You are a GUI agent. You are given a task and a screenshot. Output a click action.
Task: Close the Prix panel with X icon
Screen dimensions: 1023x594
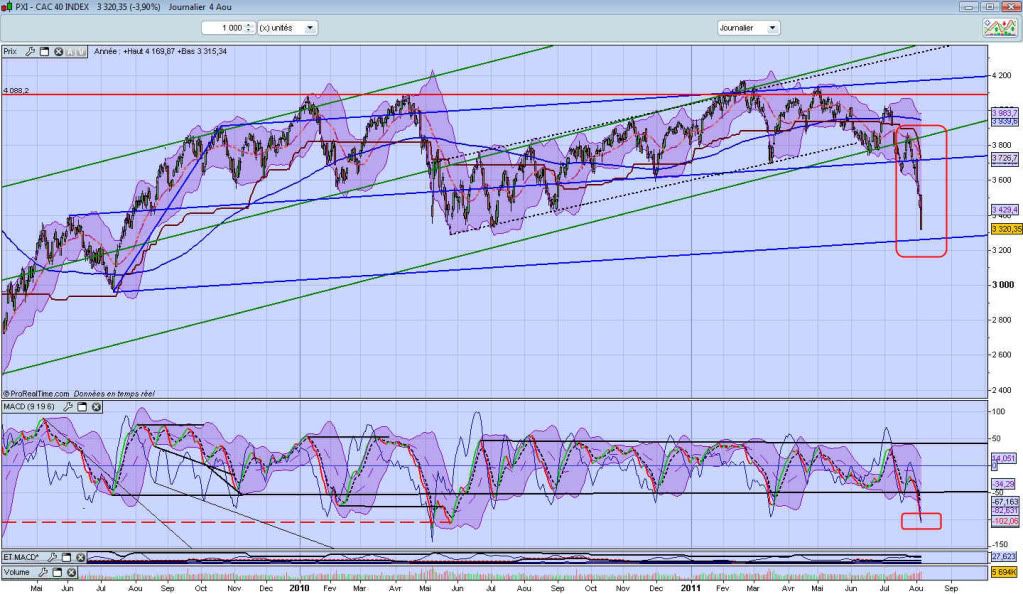(58, 51)
